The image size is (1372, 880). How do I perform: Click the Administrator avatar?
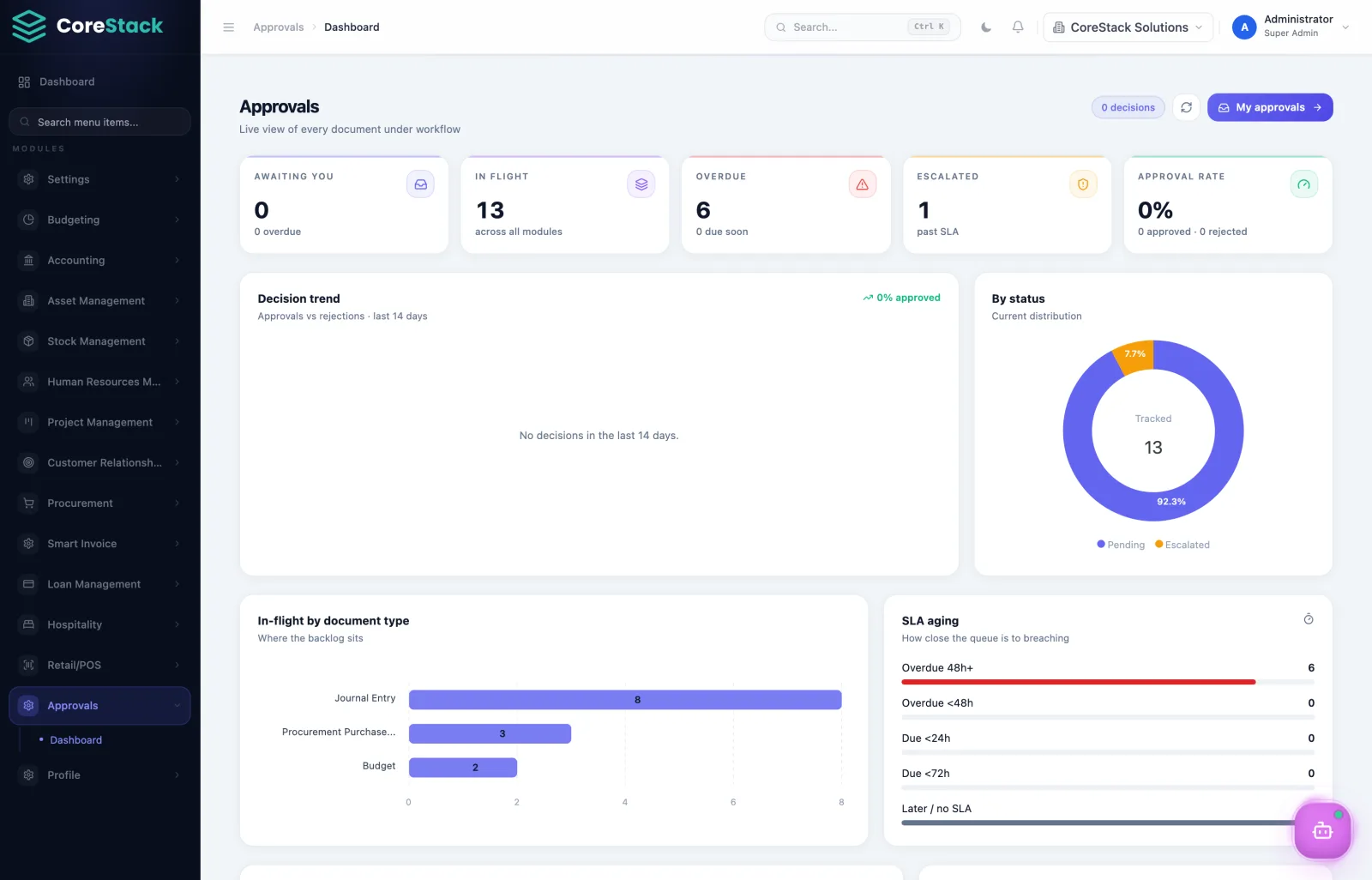(1244, 27)
